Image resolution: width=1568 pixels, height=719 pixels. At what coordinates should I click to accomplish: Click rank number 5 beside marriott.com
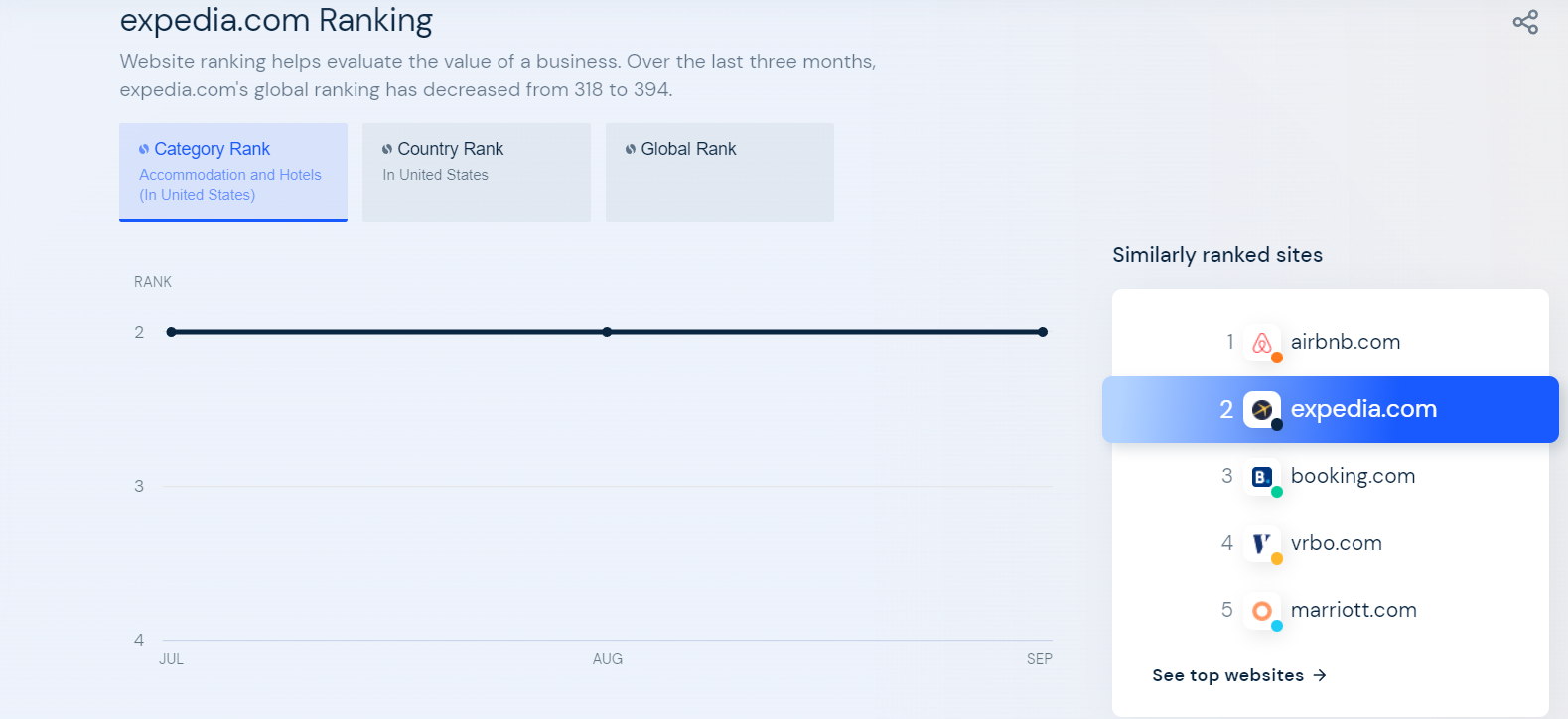(1227, 610)
